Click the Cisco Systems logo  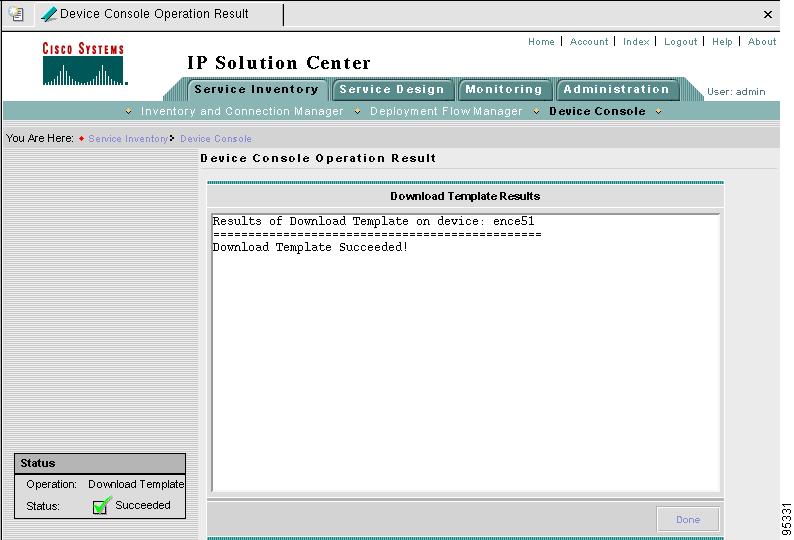coord(84,63)
